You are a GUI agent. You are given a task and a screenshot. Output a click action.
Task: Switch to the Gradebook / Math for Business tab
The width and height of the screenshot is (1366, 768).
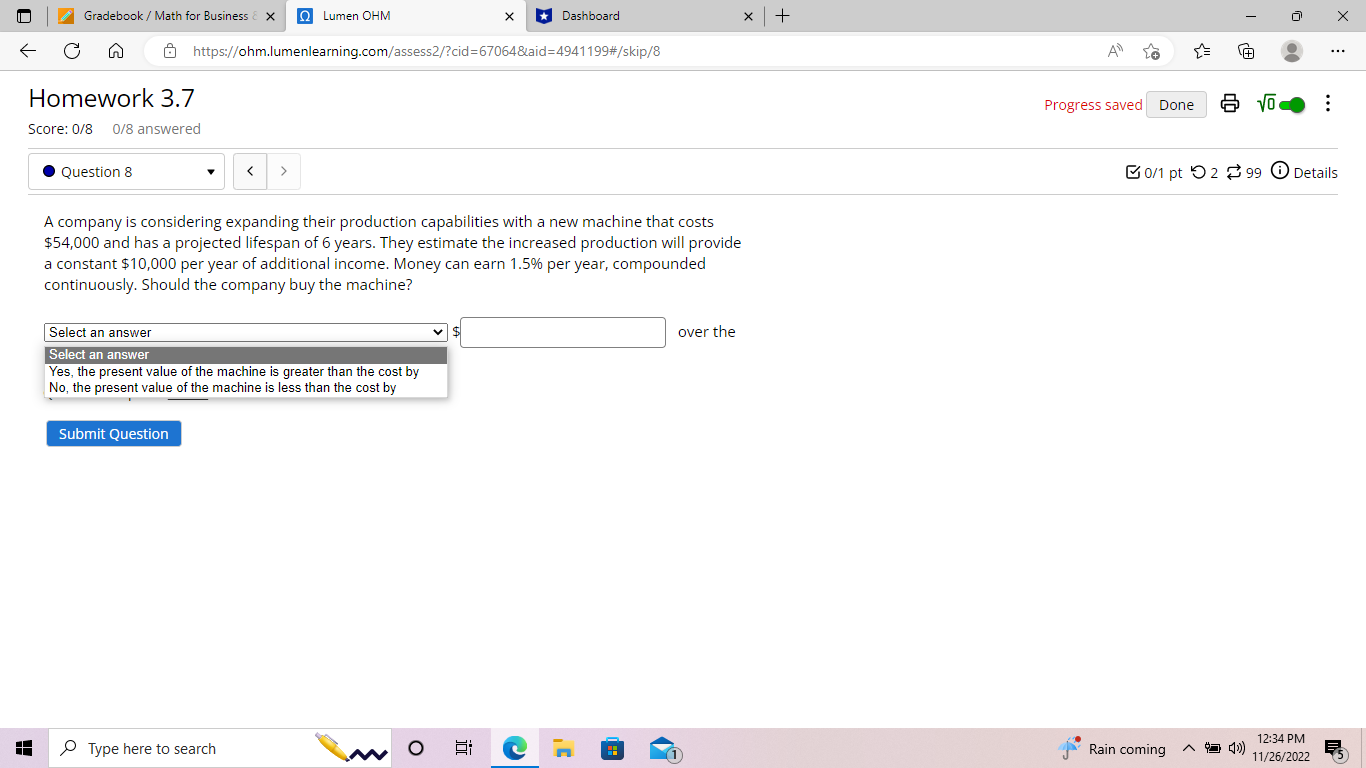click(x=164, y=16)
